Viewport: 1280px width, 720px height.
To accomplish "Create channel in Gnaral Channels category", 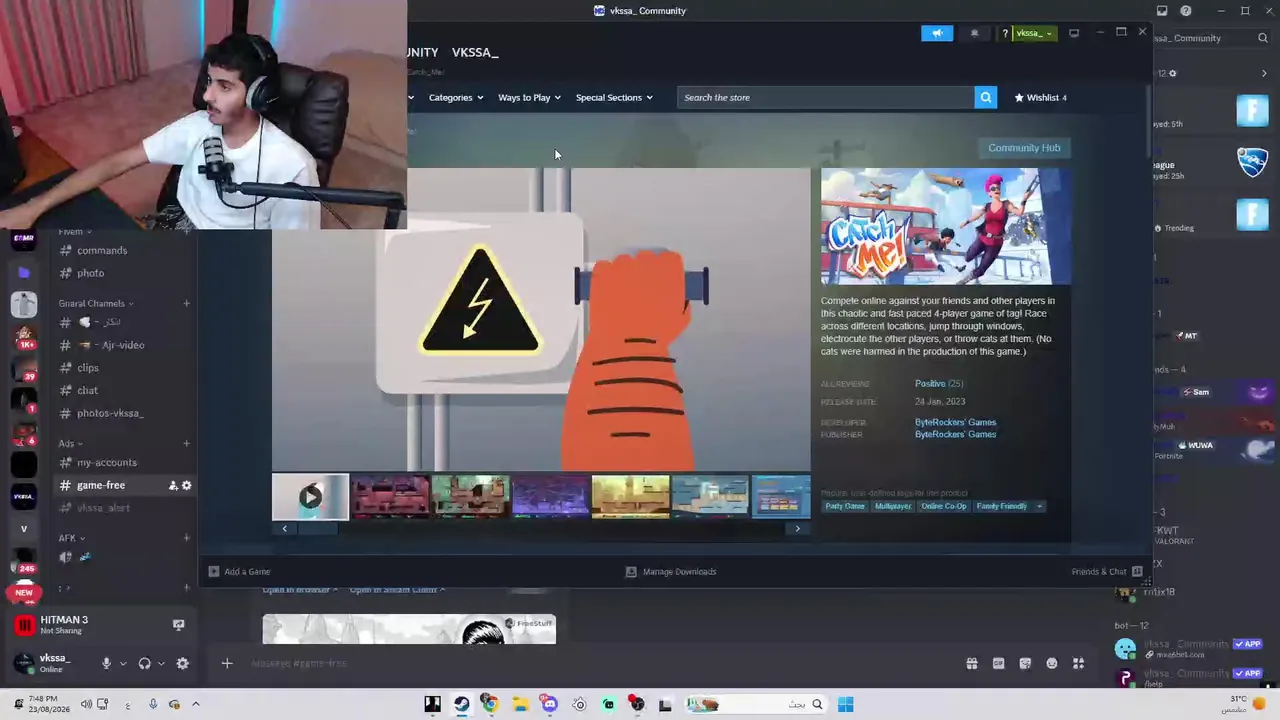I will pos(187,303).
